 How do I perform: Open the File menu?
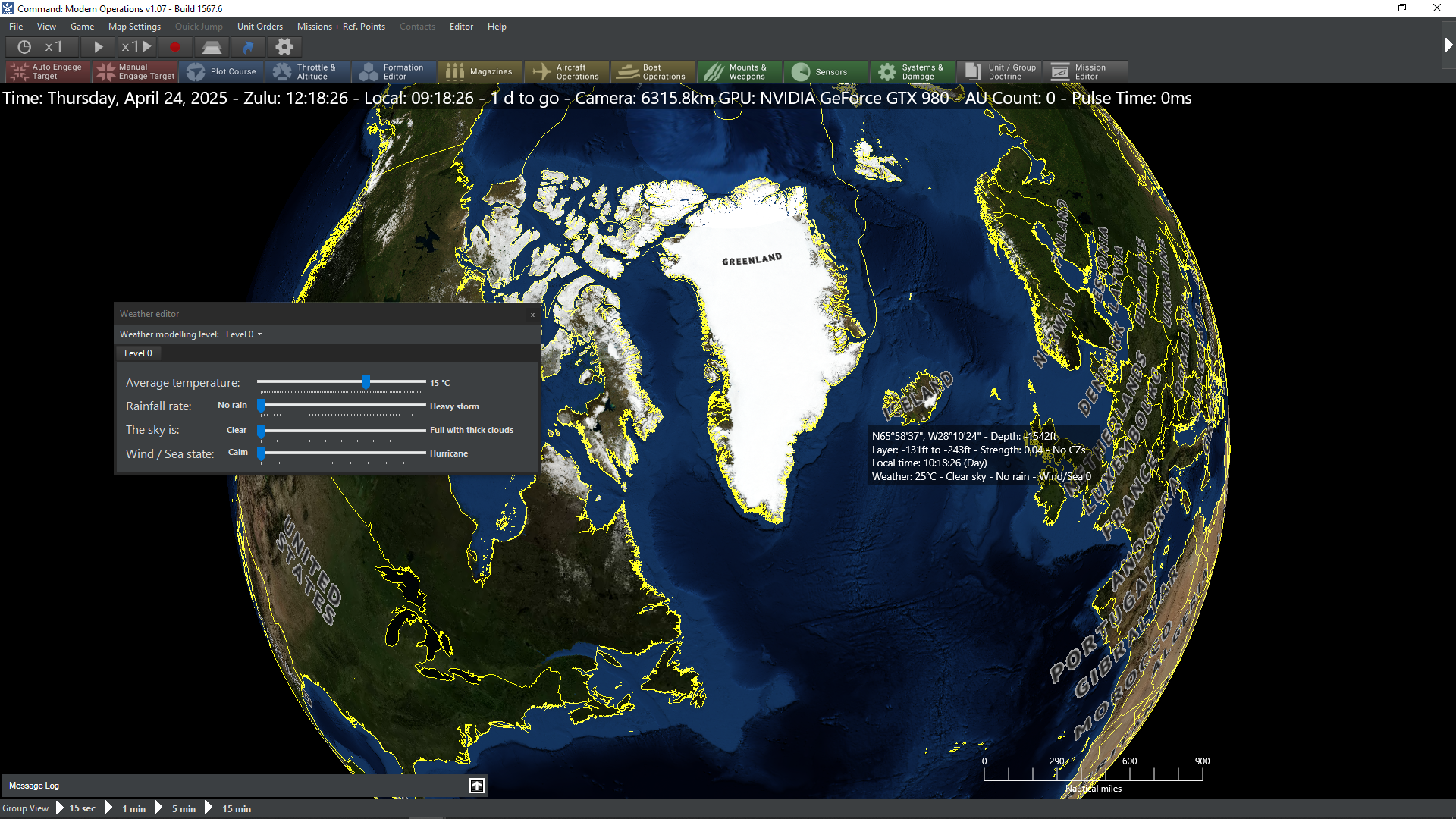pos(16,27)
